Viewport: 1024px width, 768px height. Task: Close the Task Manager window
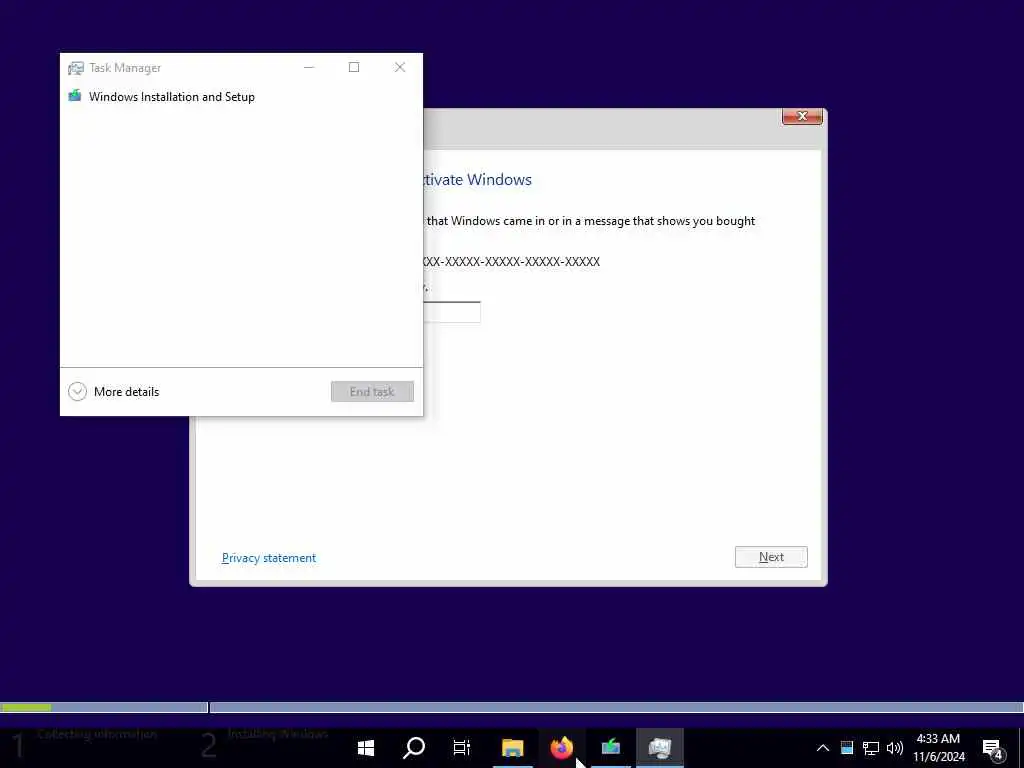(400, 67)
